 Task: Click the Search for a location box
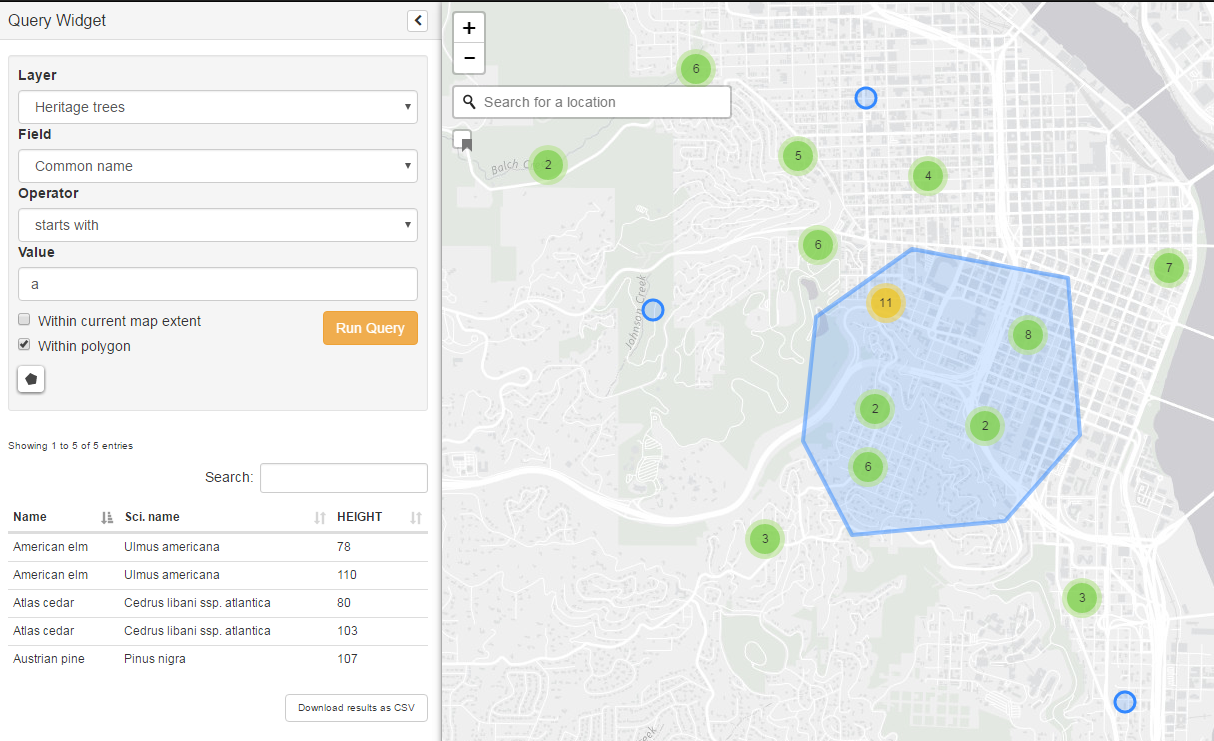(592, 102)
